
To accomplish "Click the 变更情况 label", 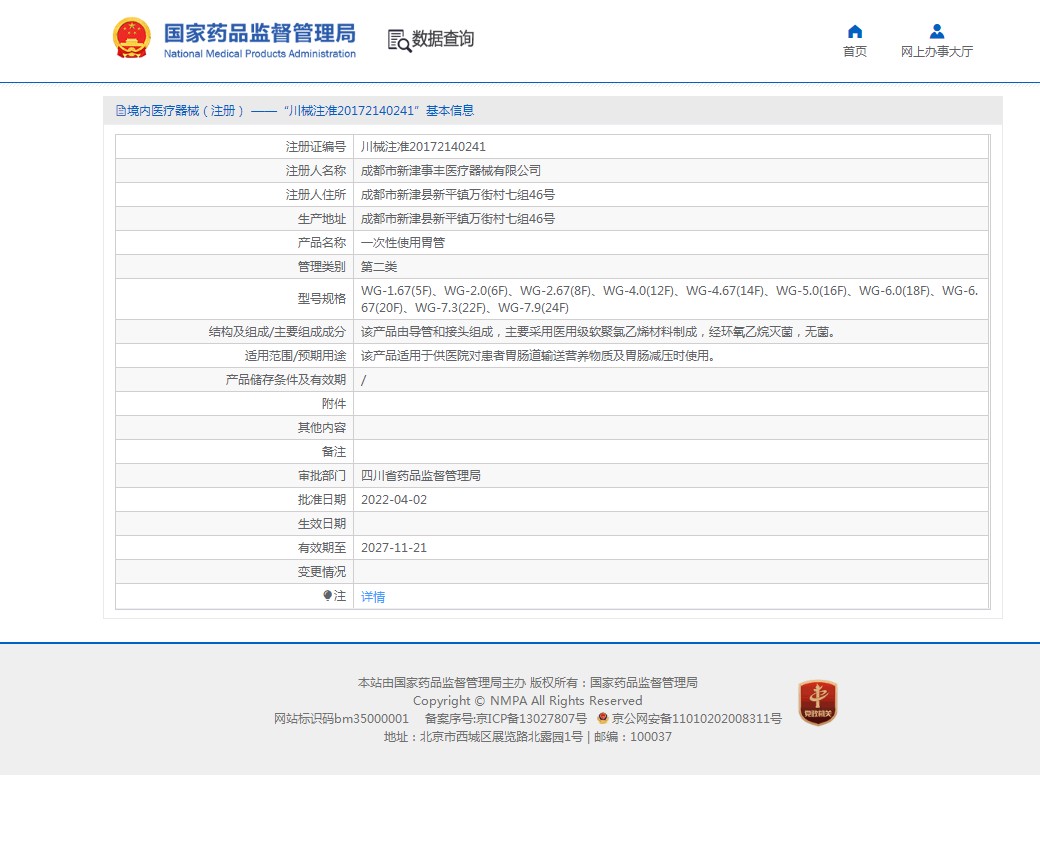I will point(322,572).
